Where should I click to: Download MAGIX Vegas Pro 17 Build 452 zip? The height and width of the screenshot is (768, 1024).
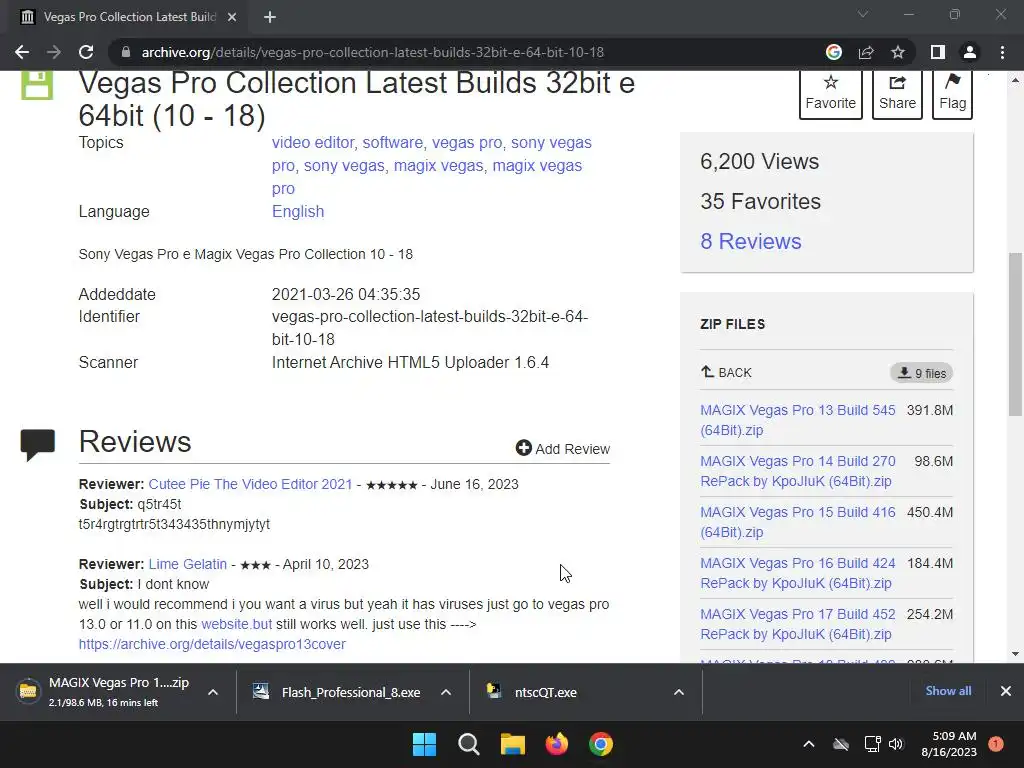[797, 624]
